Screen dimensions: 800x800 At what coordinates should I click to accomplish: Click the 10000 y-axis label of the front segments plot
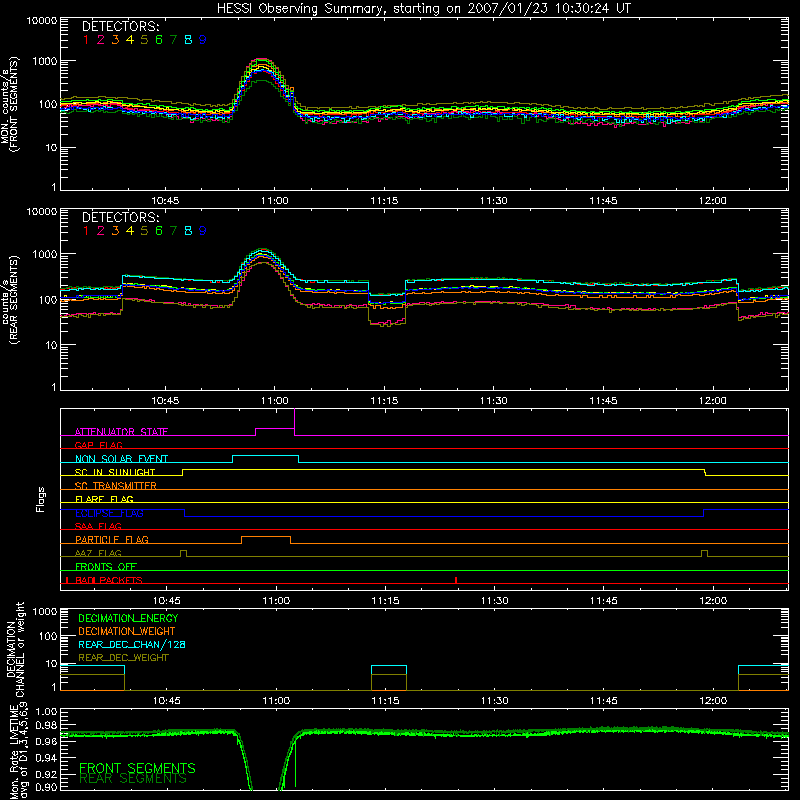click(x=42, y=21)
